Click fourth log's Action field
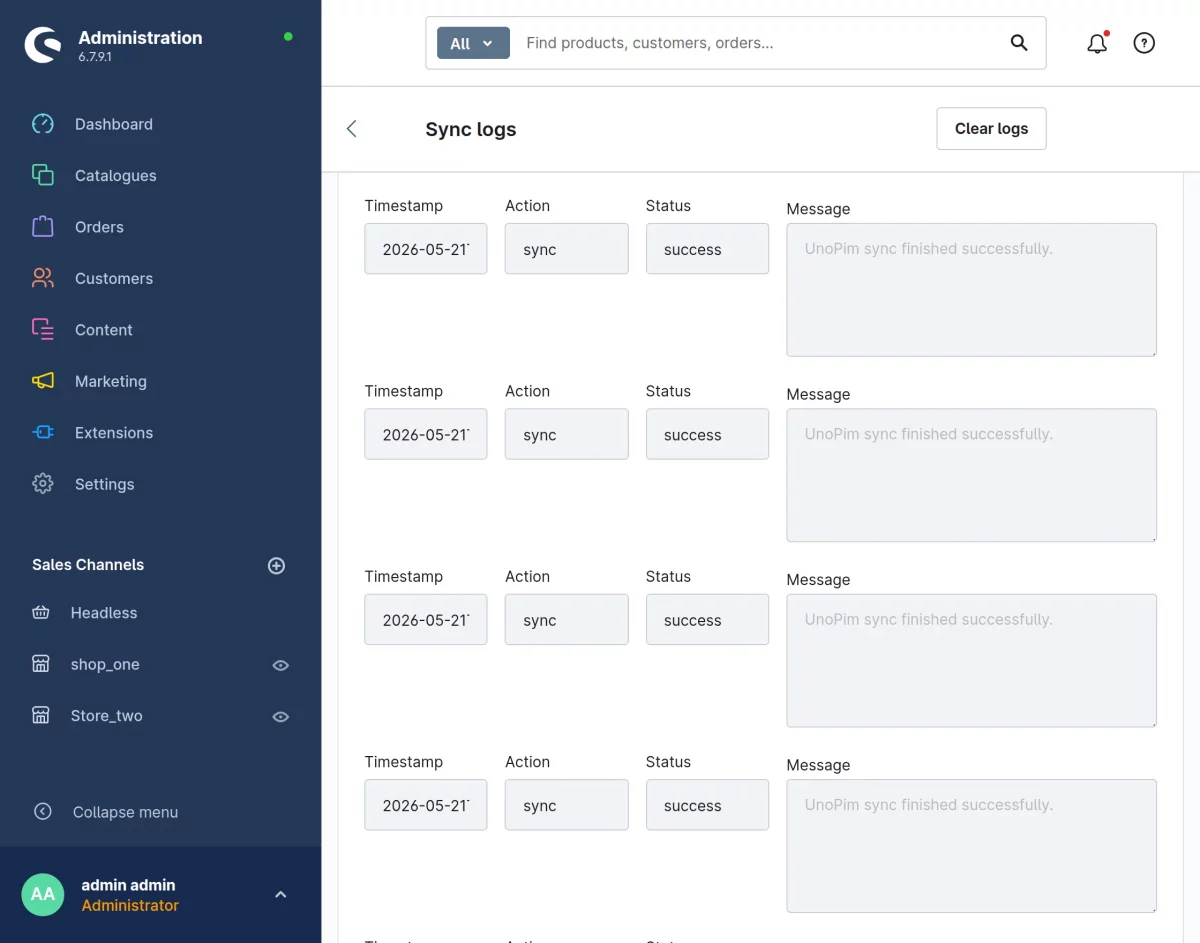 pyautogui.click(x=567, y=805)
